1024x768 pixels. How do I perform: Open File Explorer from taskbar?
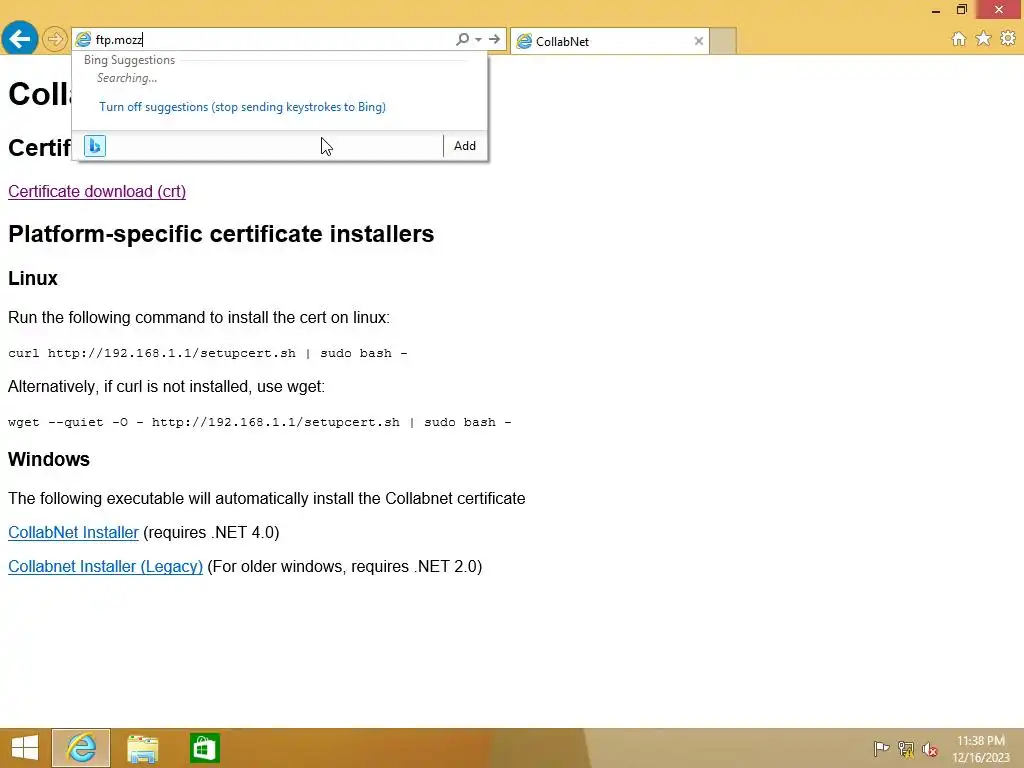(x=142, y=748)
